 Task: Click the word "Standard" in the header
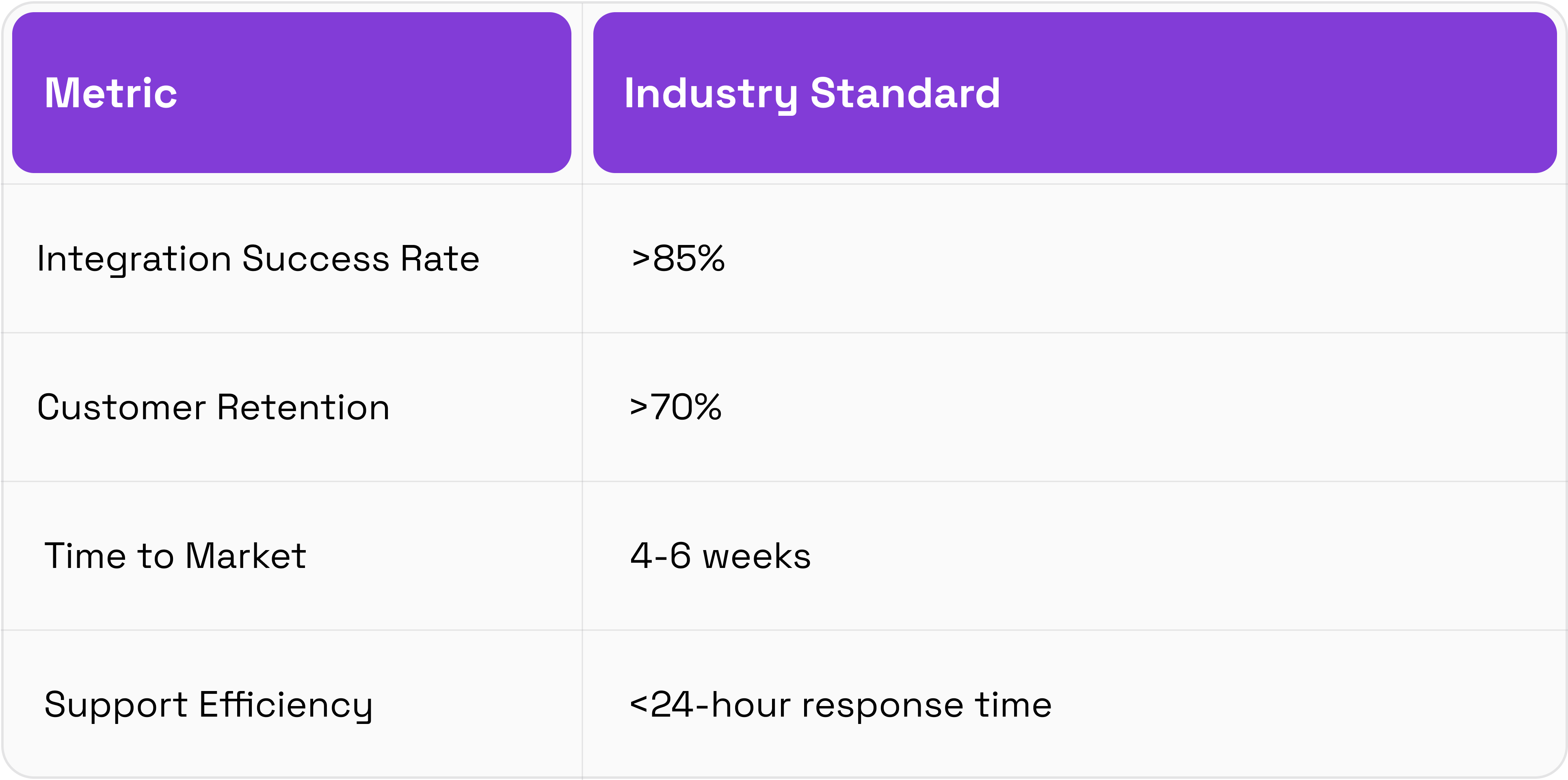(905, 93)
